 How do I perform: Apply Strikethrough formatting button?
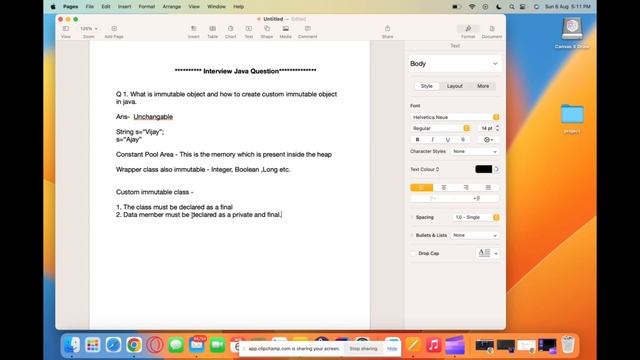coord(463,140)
